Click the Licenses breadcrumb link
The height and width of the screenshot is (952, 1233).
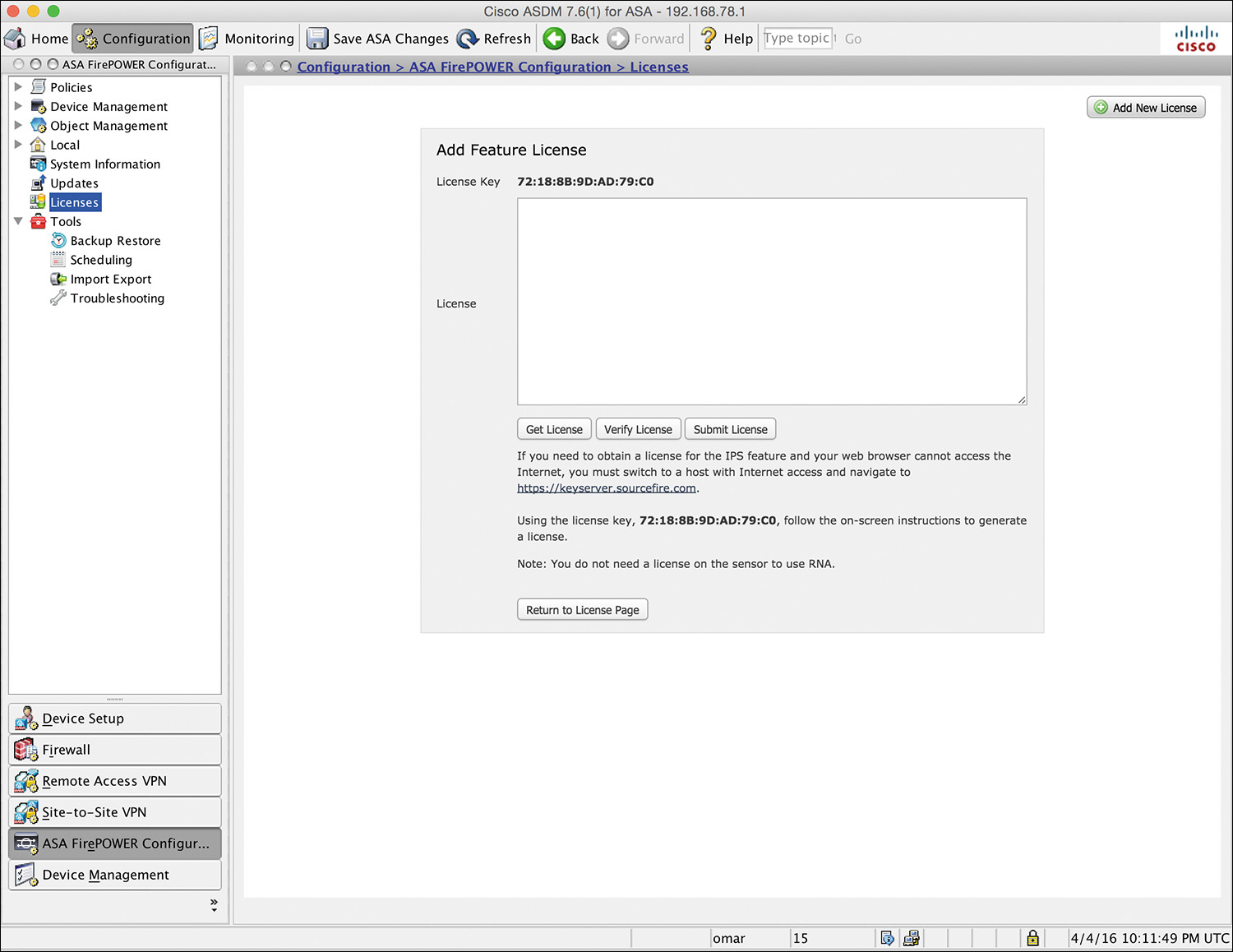tap(659, 67)
